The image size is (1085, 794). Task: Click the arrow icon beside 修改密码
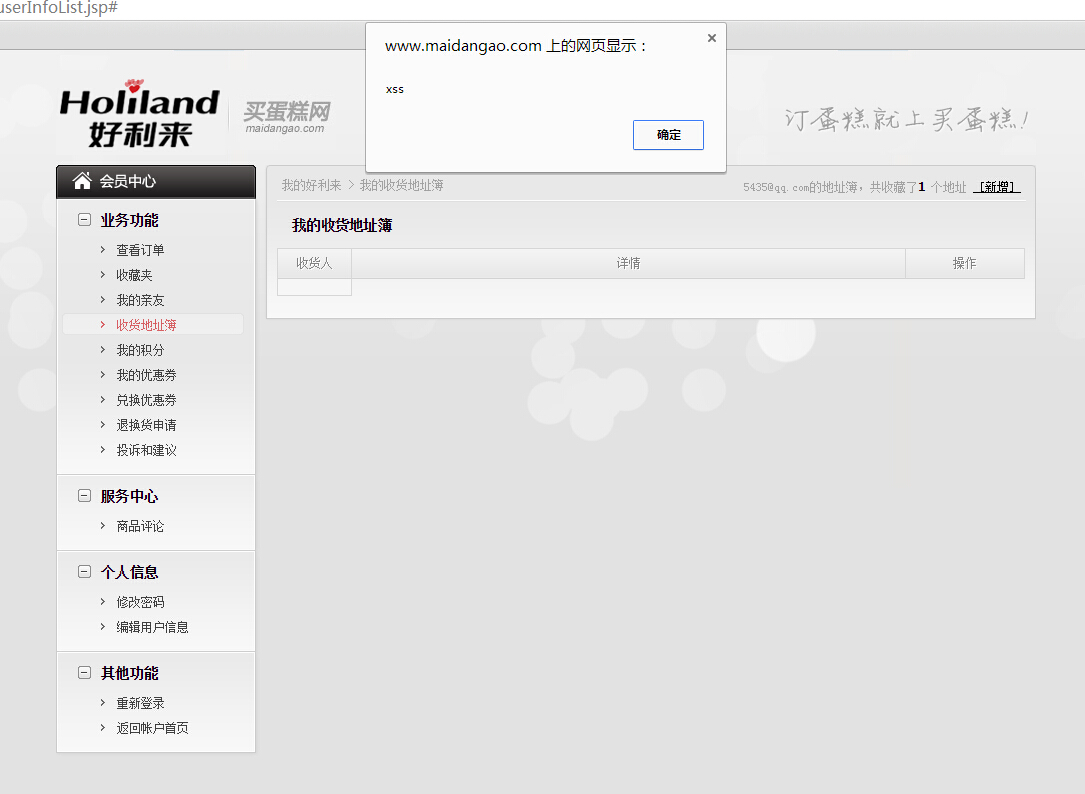[x=102, y=602]
